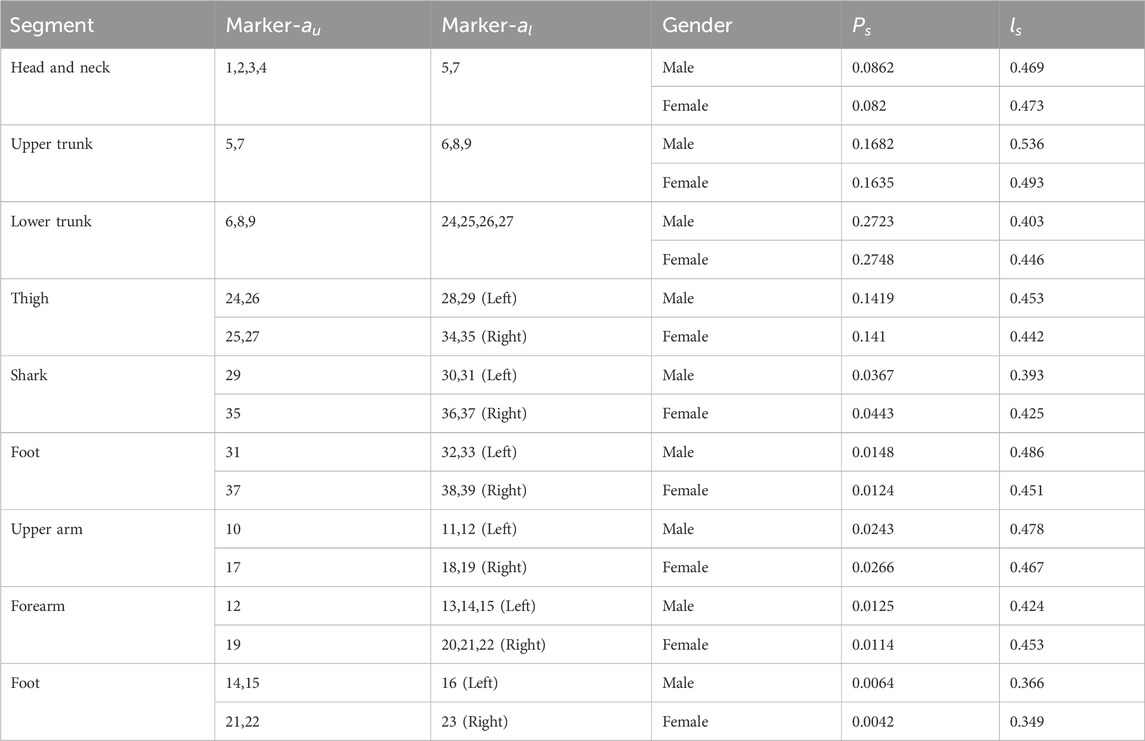Click the Thigh segment cell
The image size is (1145, 741).
coord(107,317)
